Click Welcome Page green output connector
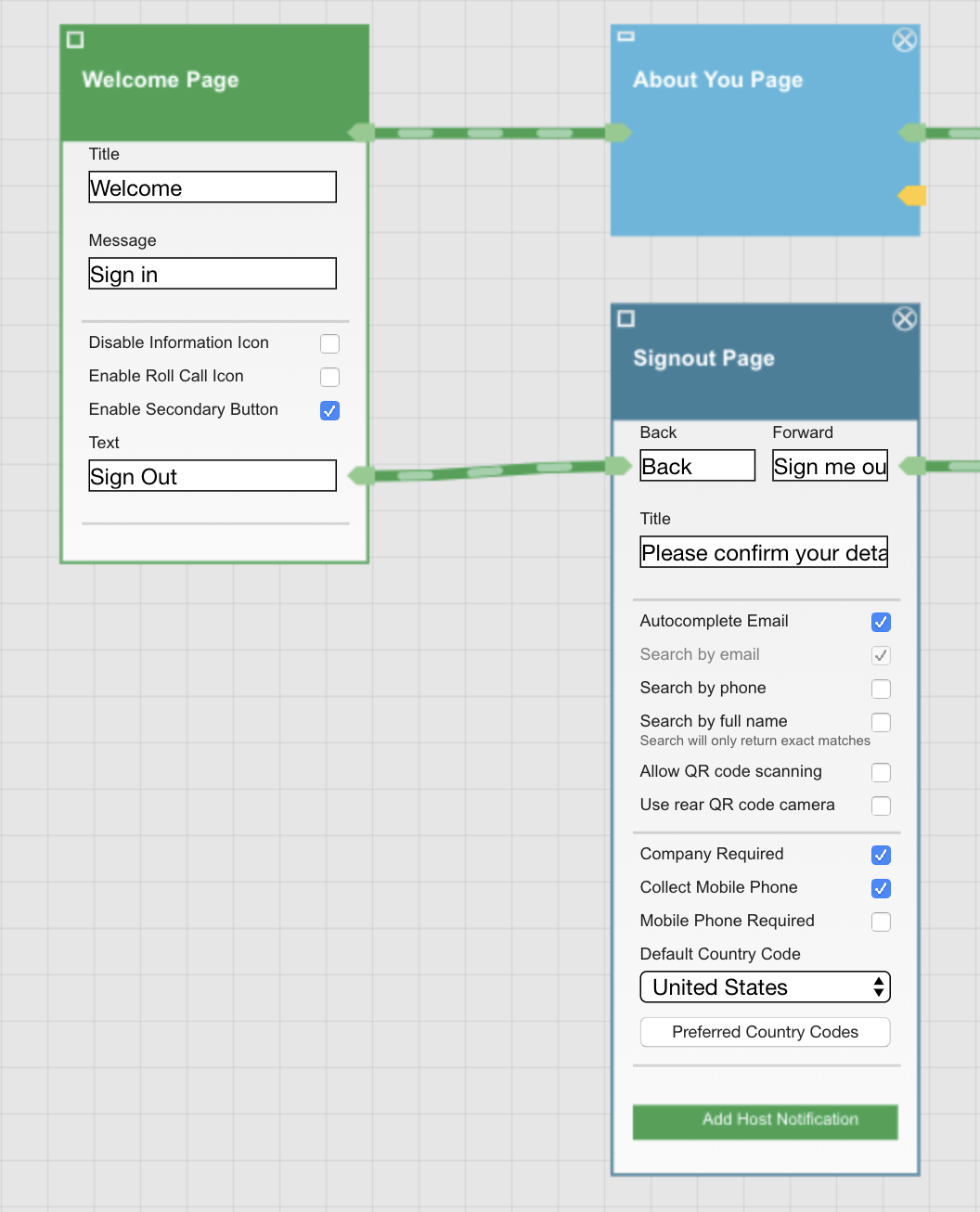This screenshot has width=980, height=1212. coord(361,133)
